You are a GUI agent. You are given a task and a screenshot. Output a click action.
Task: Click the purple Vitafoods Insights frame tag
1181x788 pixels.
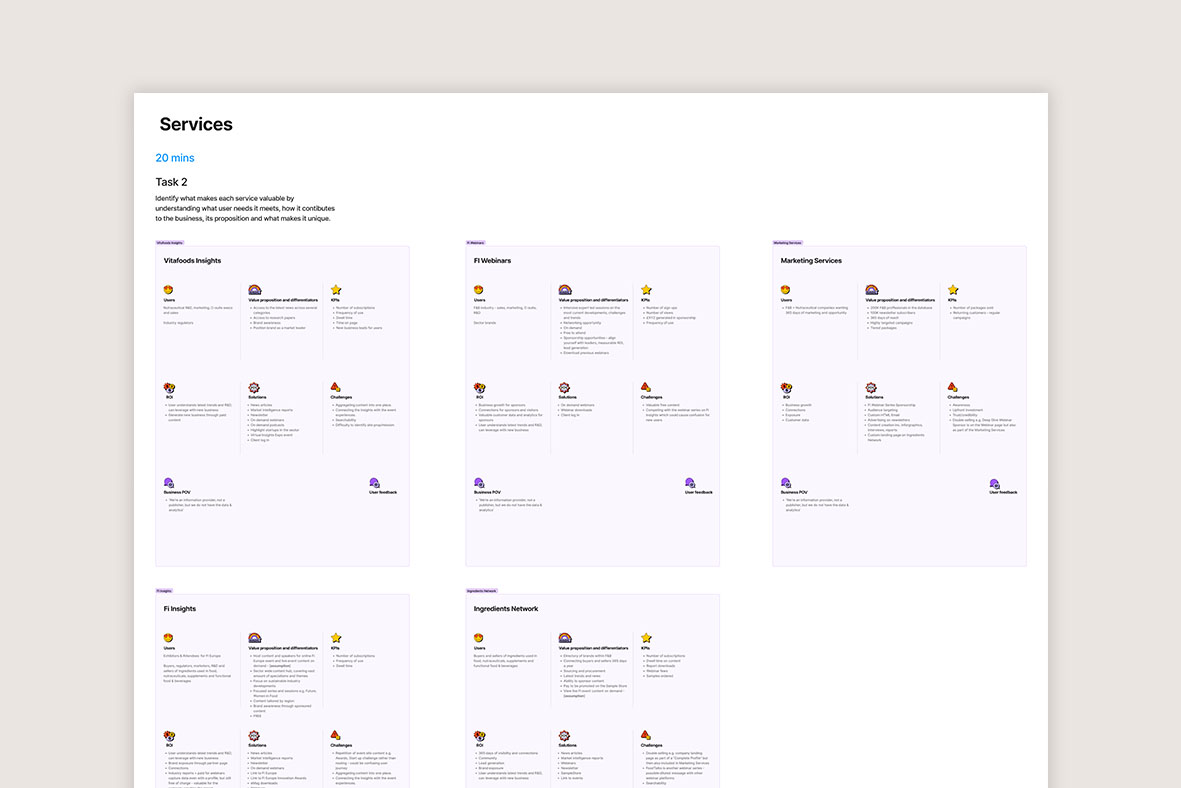pyautogui.click(x=169, y=243)
